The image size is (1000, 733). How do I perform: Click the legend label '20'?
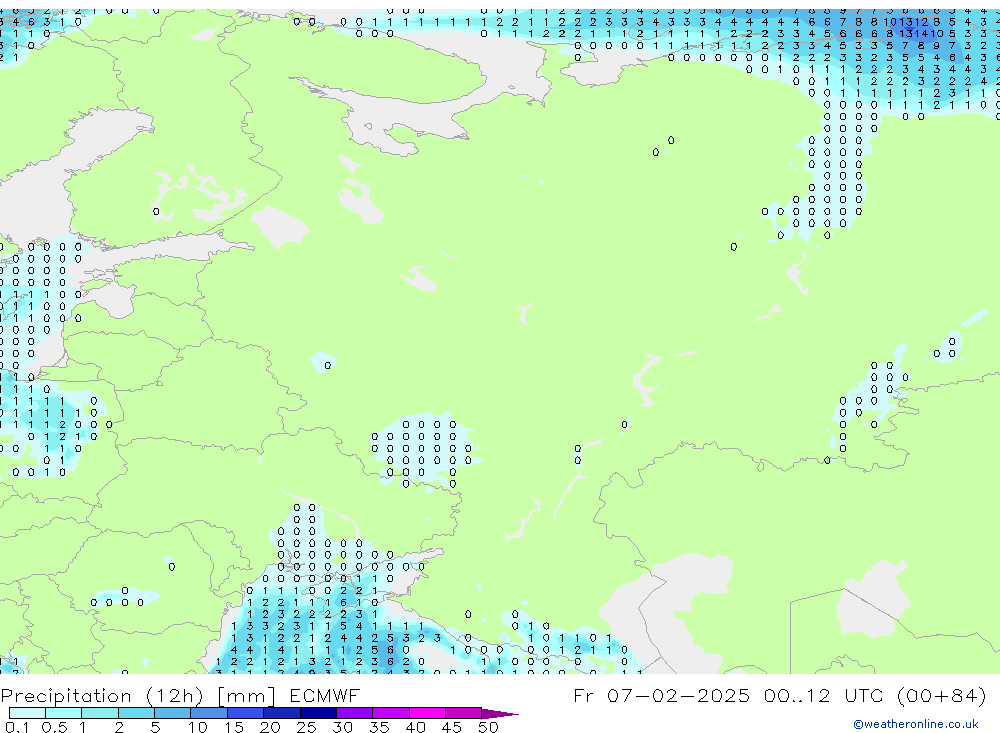tap(270, 727)
